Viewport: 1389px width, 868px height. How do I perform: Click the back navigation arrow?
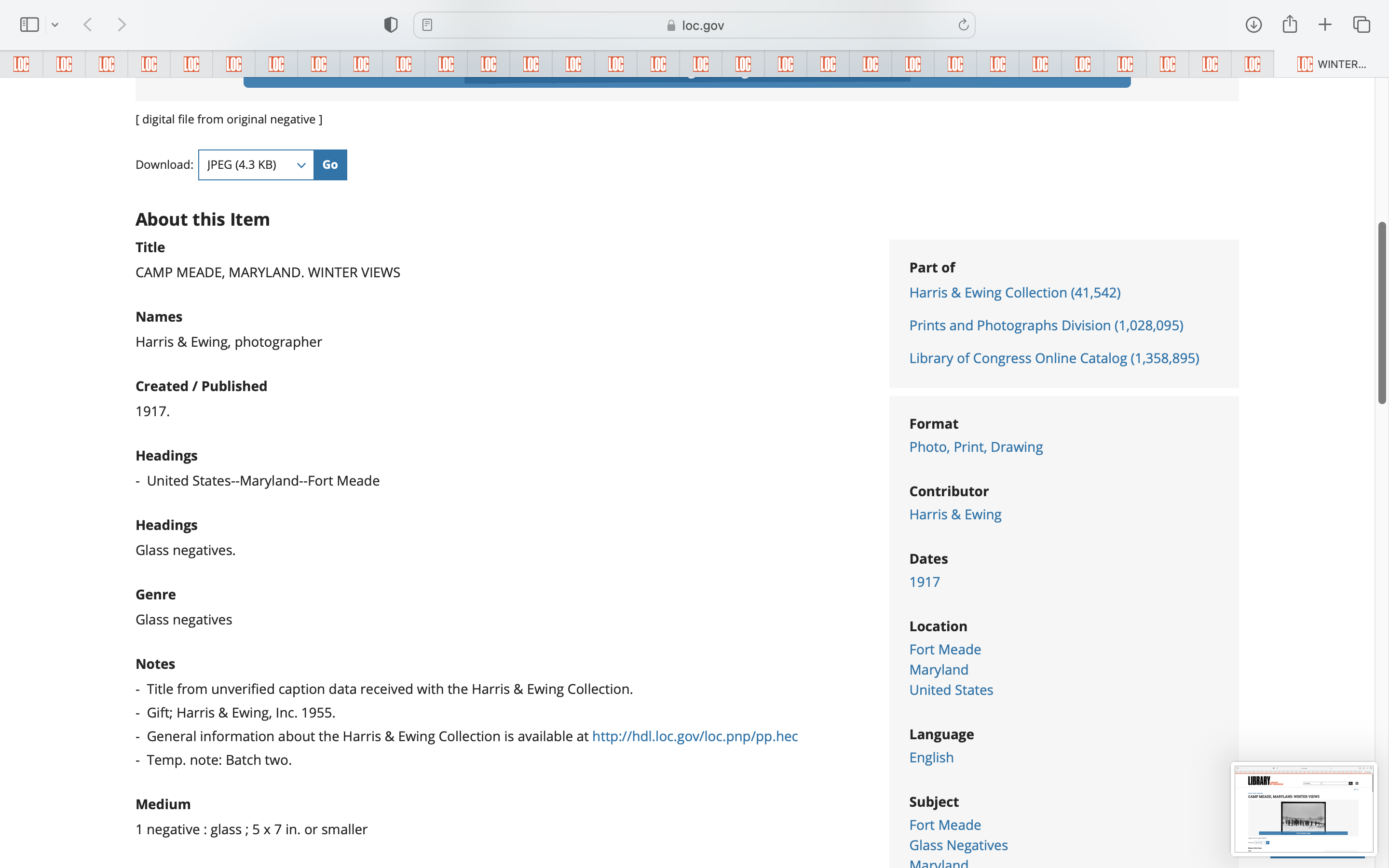click(88, 25)
